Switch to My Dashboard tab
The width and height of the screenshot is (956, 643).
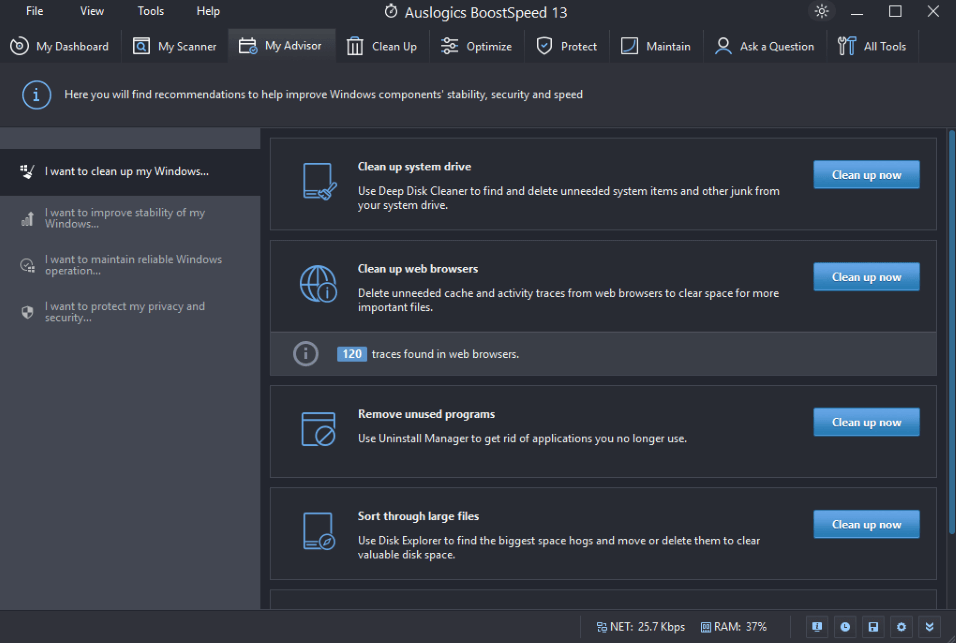60,46
